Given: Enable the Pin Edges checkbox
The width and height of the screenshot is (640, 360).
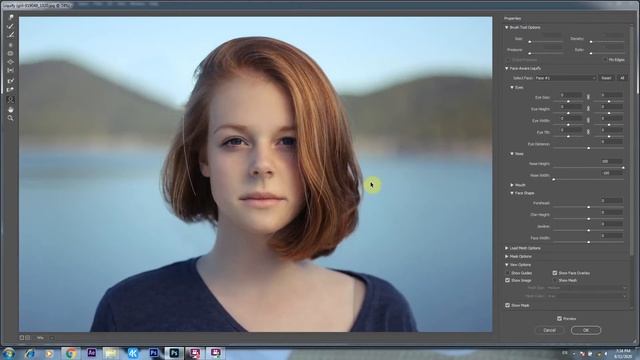Looking at the screenshot, I should (605, 60).
